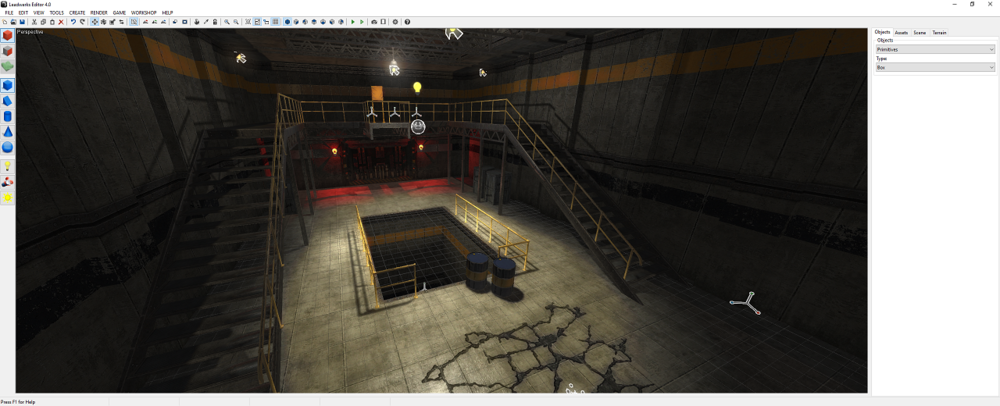Click the blue Undo arrow
The height and width of the screenshot is (406, 1000).
(x=73, y=22)
